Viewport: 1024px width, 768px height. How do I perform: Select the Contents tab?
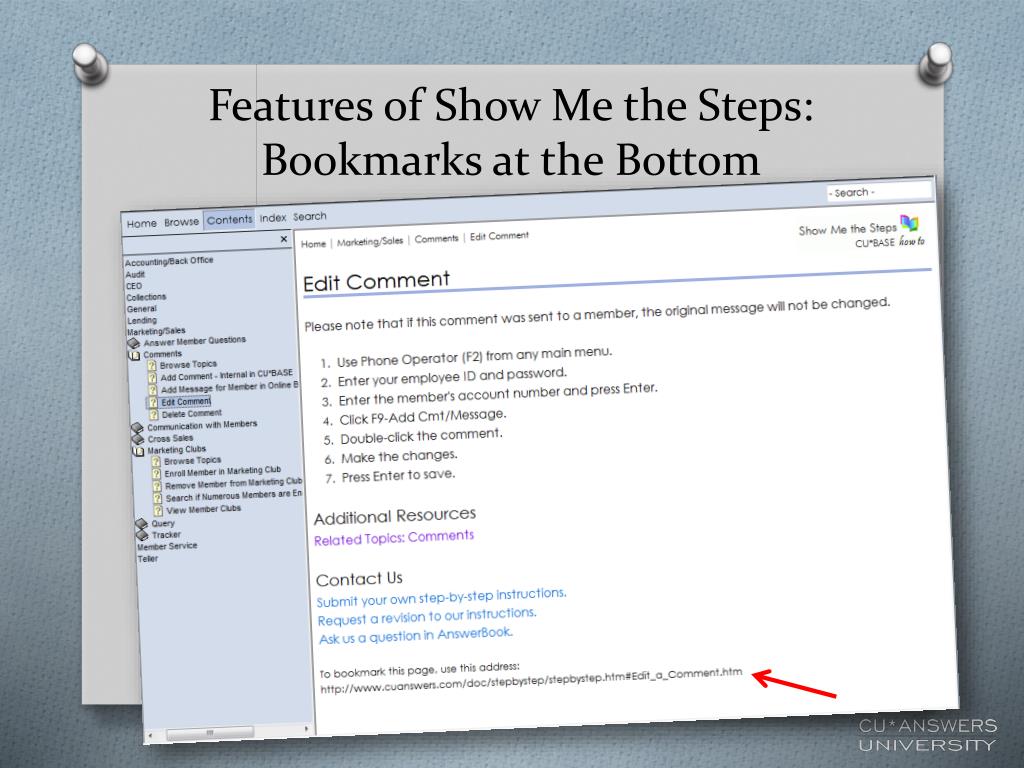(x=229, y=219)
